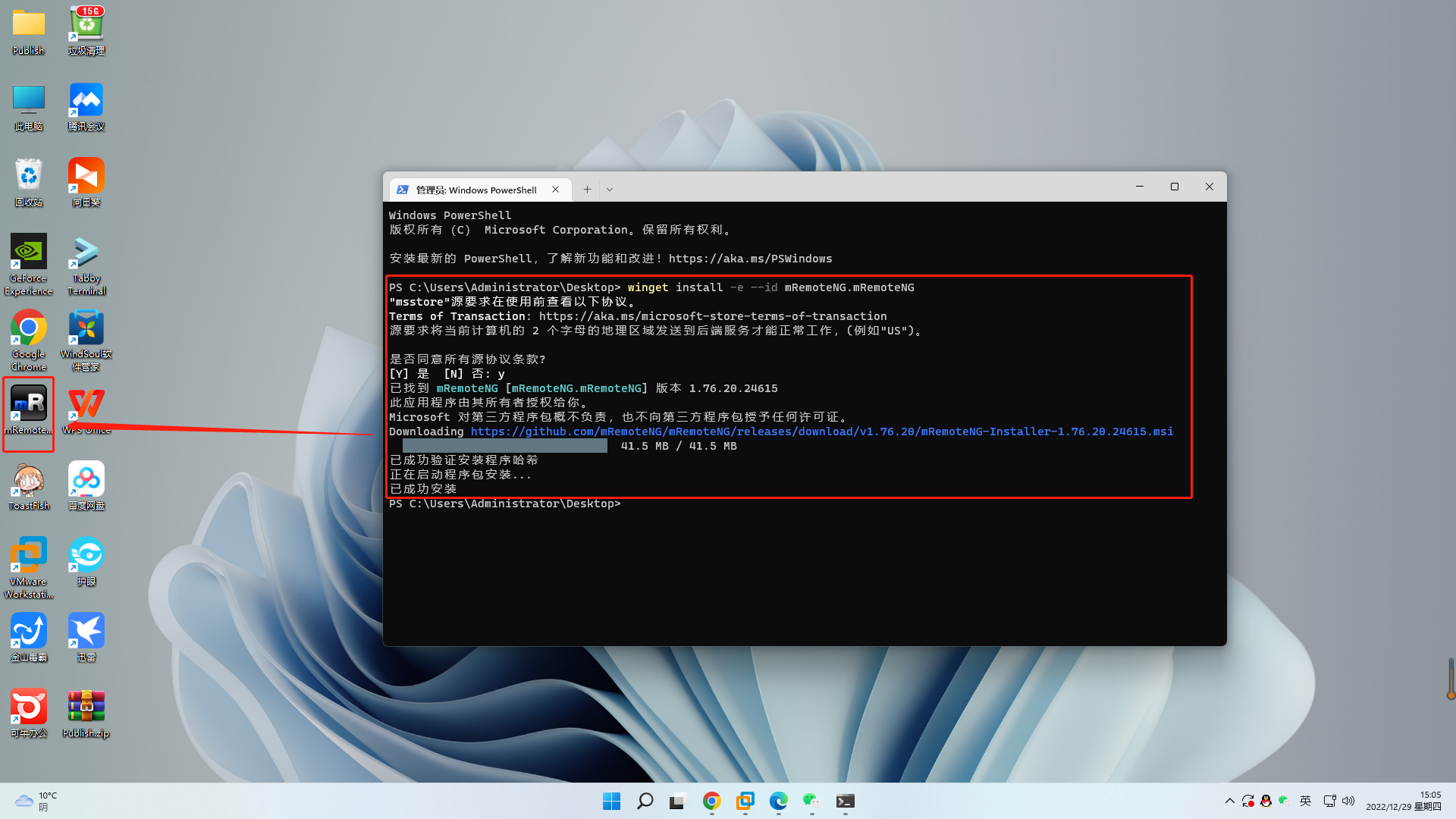Launch the Tencent Meeting desktop icon
The height and width of the screenshot is (819, 1456).
[x=86, y=101]
